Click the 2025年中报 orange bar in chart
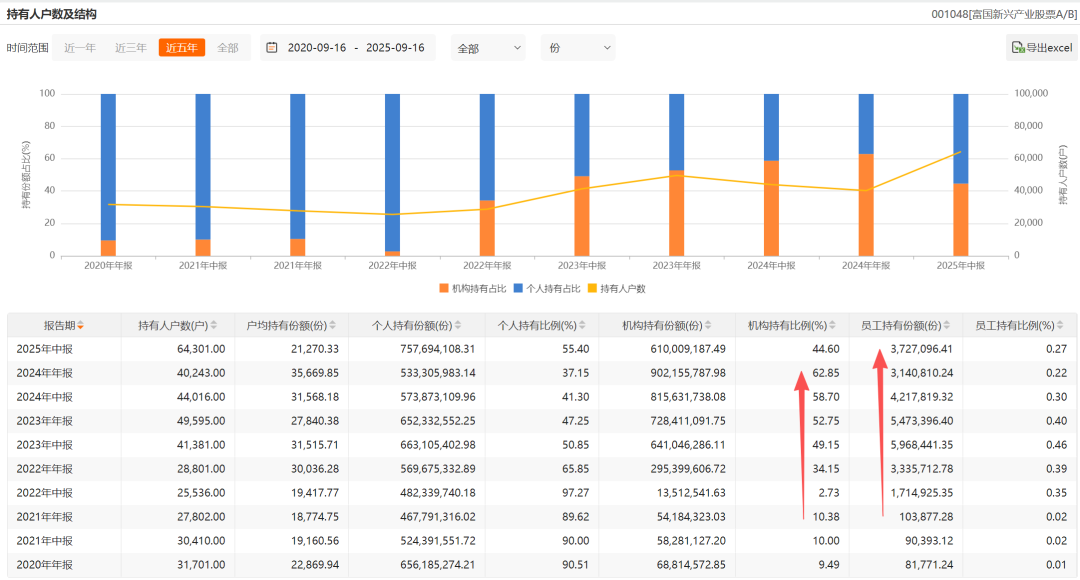 click(960, 219)
